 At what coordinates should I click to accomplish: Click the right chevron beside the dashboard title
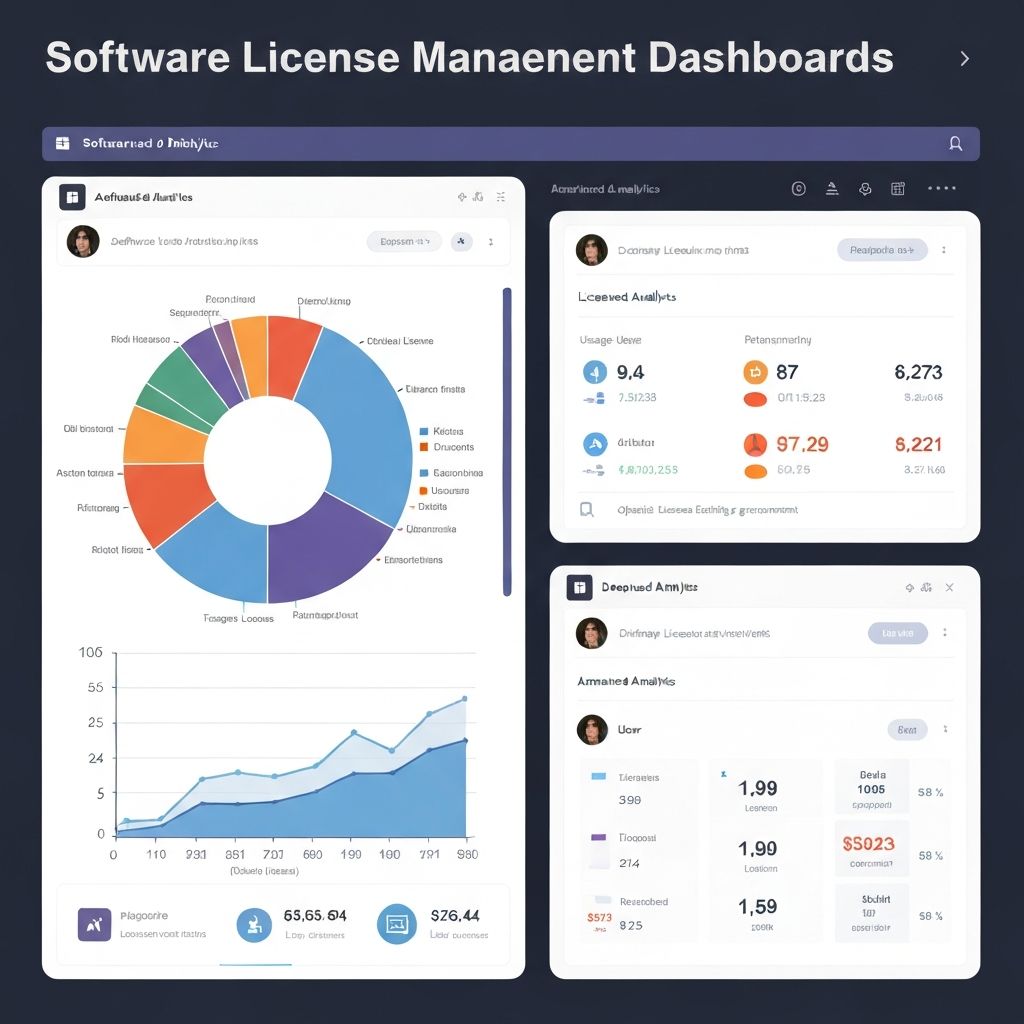pyautogui.click(x=964, y=59)
